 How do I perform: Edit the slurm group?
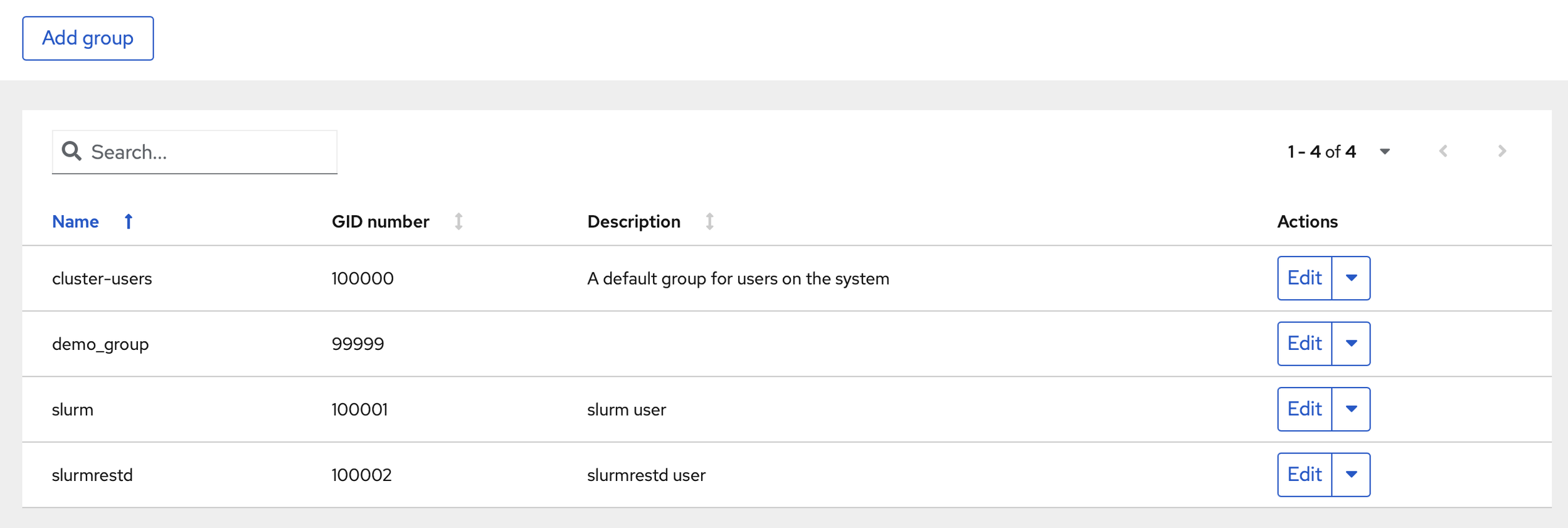click(1305, 409)
